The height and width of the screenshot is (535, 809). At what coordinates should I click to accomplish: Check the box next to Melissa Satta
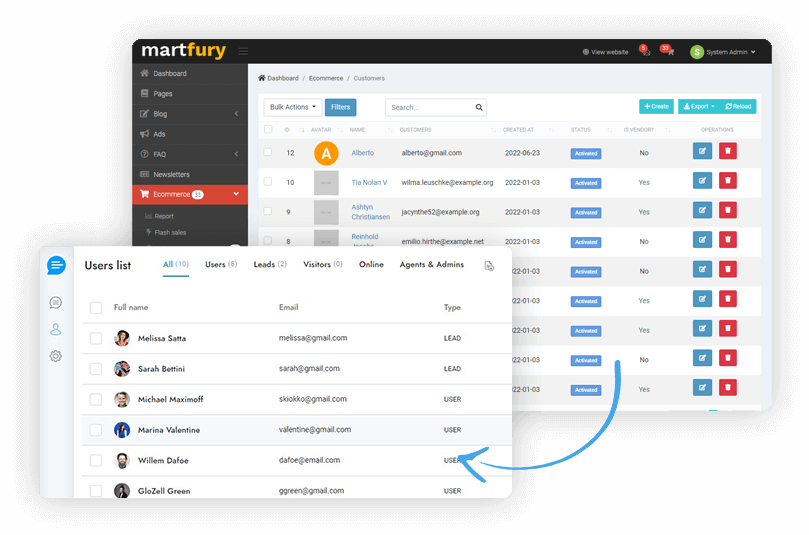click(x=96, y=339)
